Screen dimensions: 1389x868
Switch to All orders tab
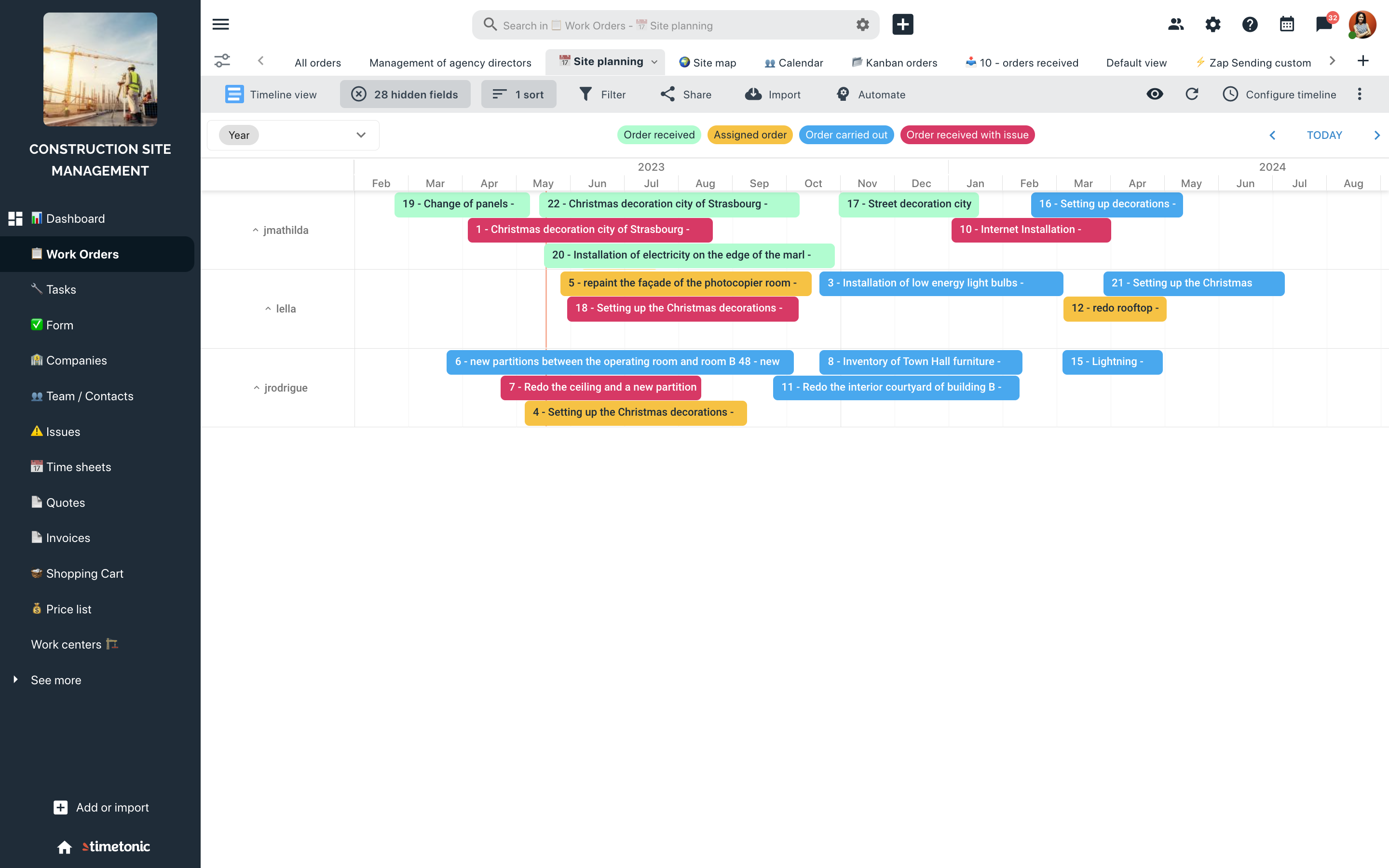click(x=317, y=63)
